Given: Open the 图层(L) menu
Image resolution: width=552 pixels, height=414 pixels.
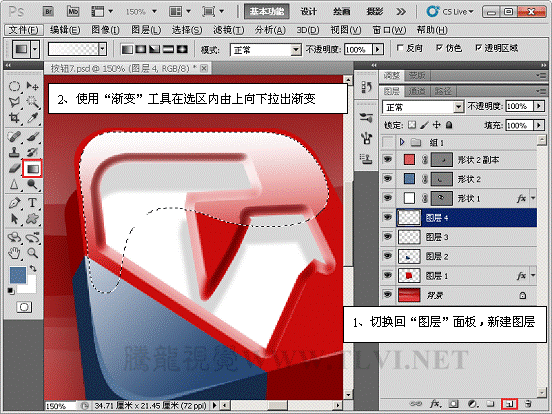Looking at the screenshot, I should tap(146, 30).
